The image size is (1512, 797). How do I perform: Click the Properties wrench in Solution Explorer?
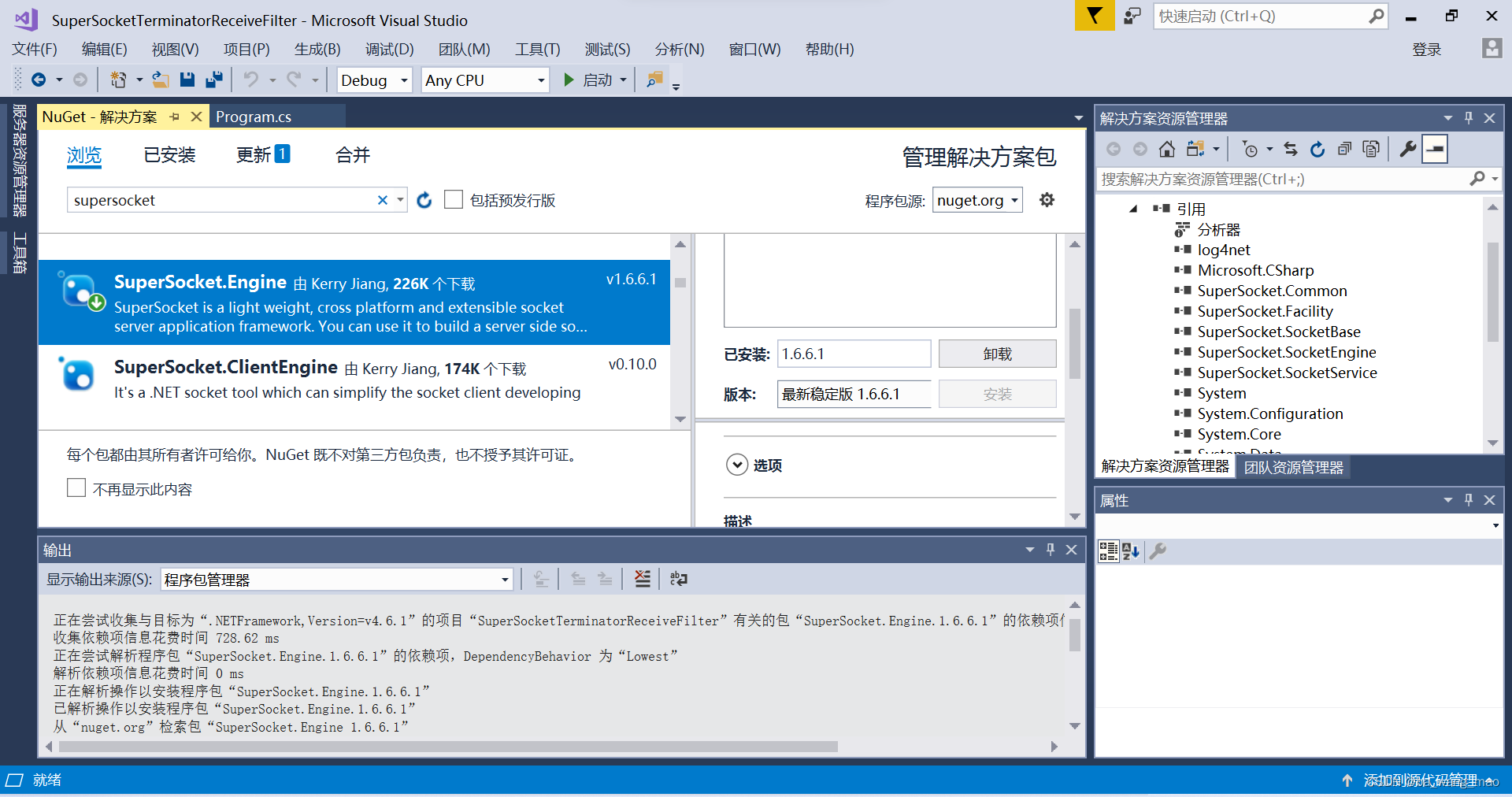click(1408, 149)
